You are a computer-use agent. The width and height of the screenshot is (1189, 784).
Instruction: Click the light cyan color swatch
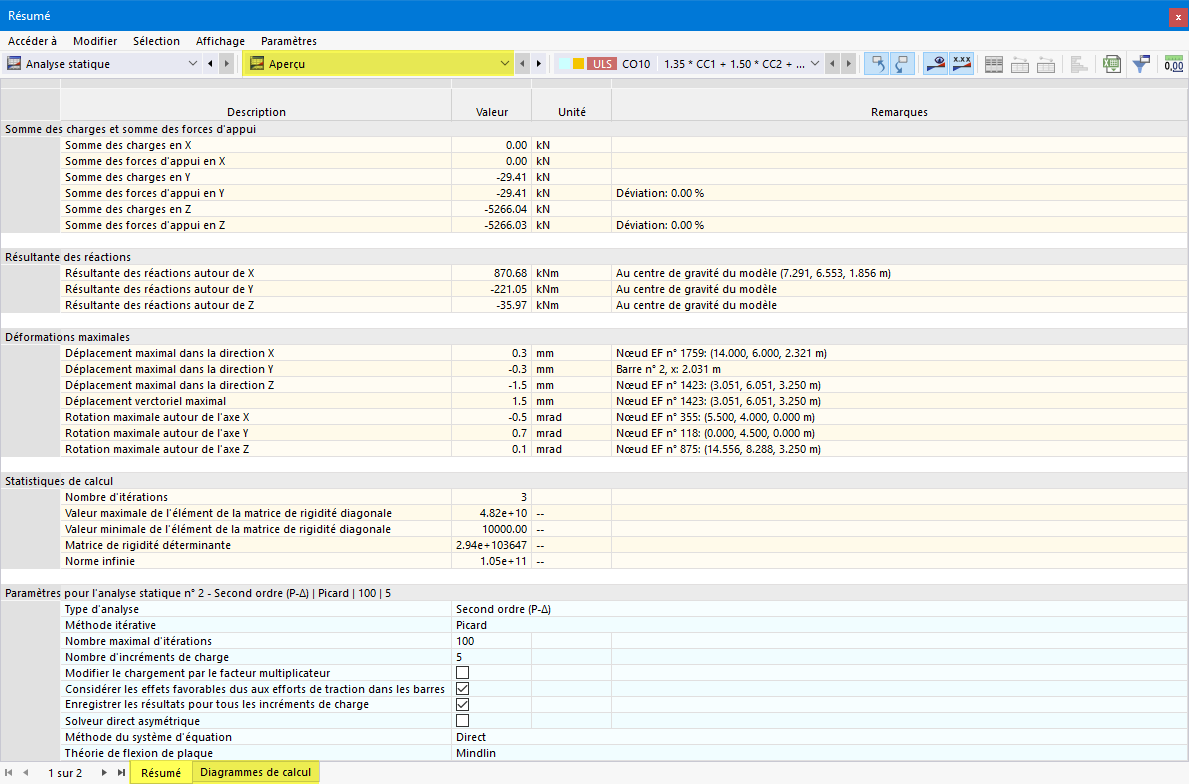click(x=564, y=64)
